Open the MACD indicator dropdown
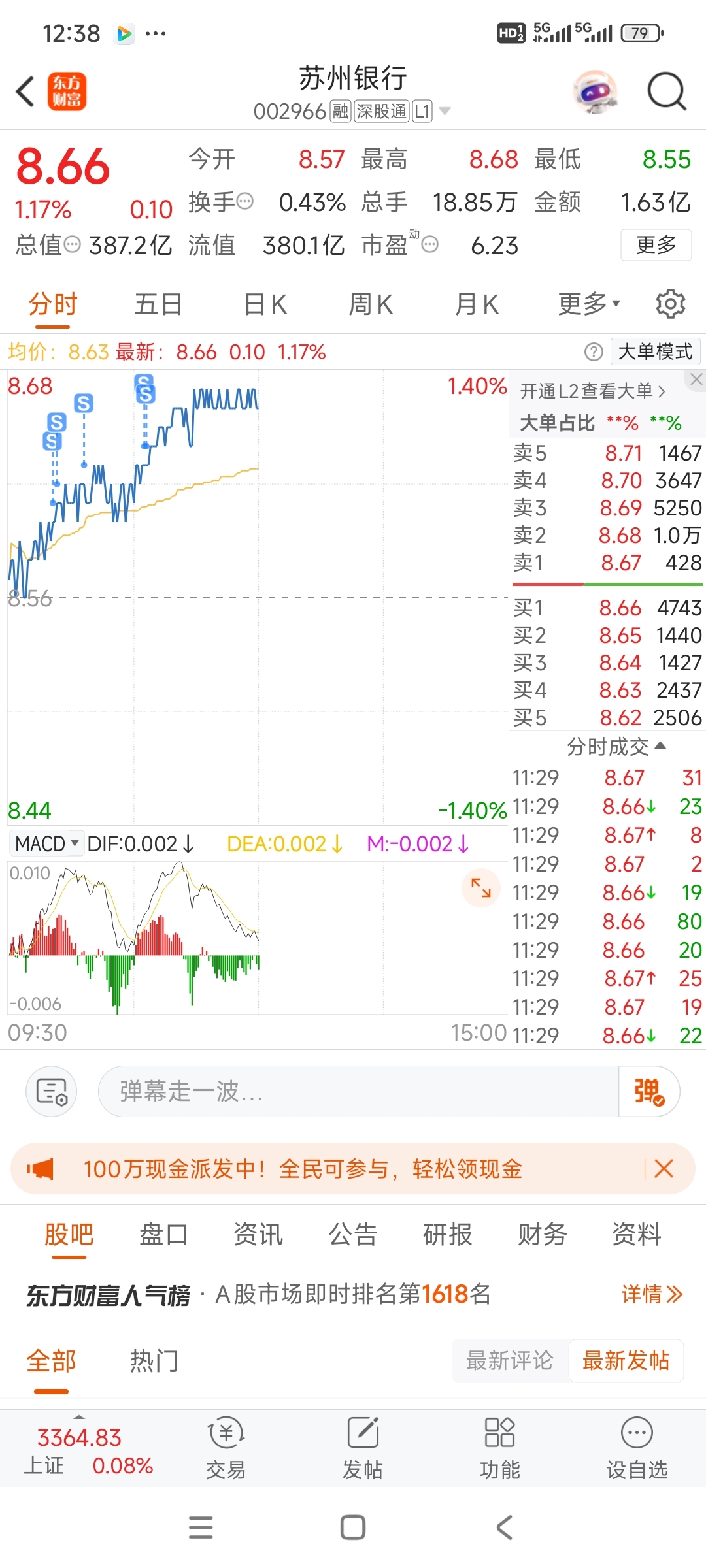The width and height of the screenshot is (706, 1568). click(x=46, y=843)
